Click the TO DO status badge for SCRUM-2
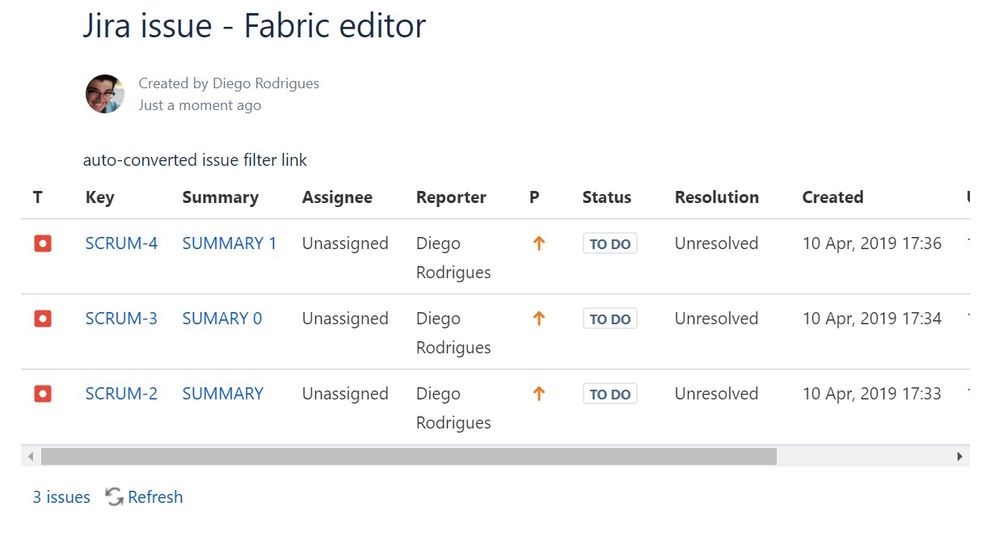999x558 pixels. pos(610,394)
